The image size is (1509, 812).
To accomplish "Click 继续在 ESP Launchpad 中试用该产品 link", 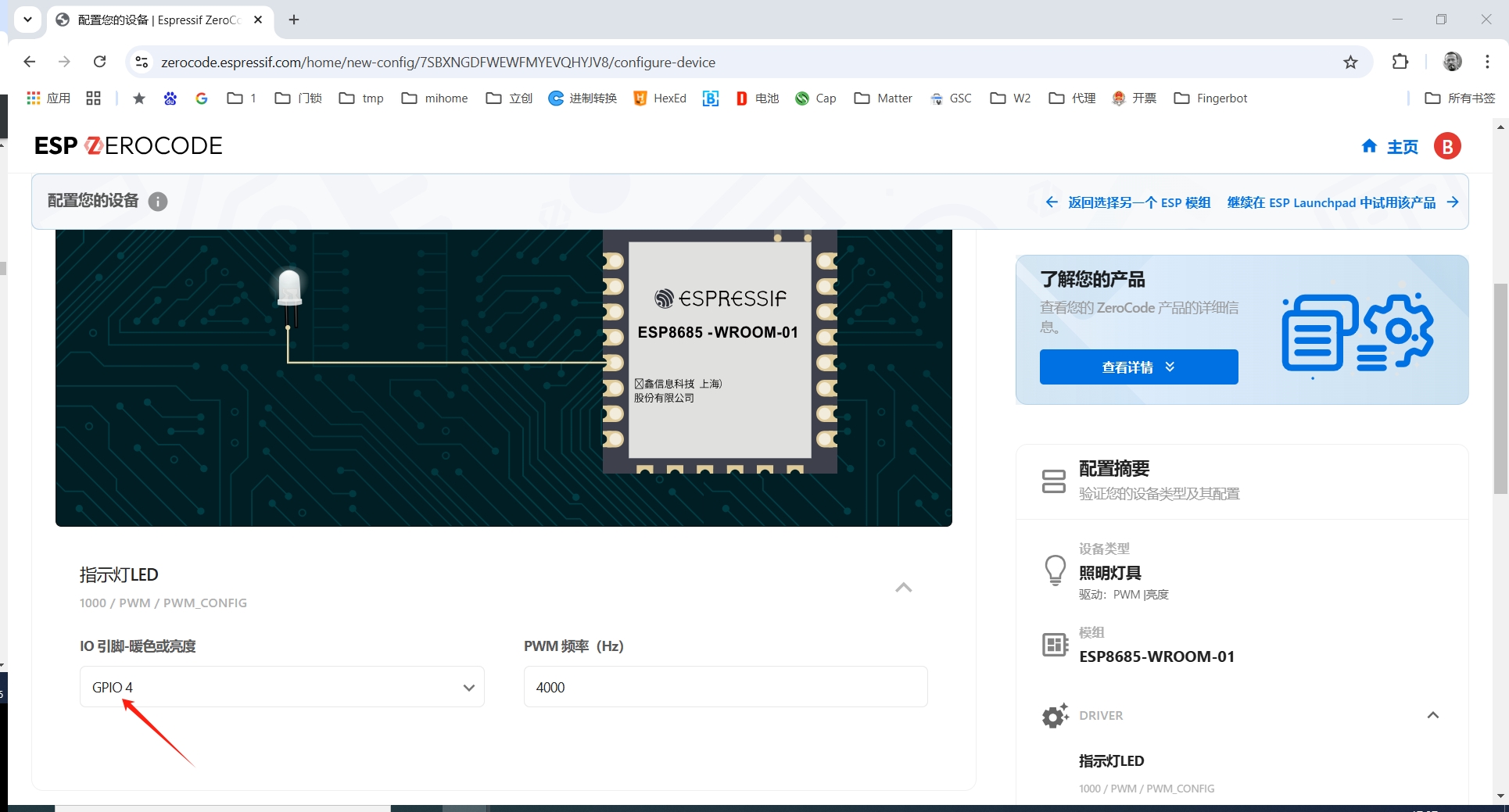I will pyautogui.click(x=1342, y=202).
